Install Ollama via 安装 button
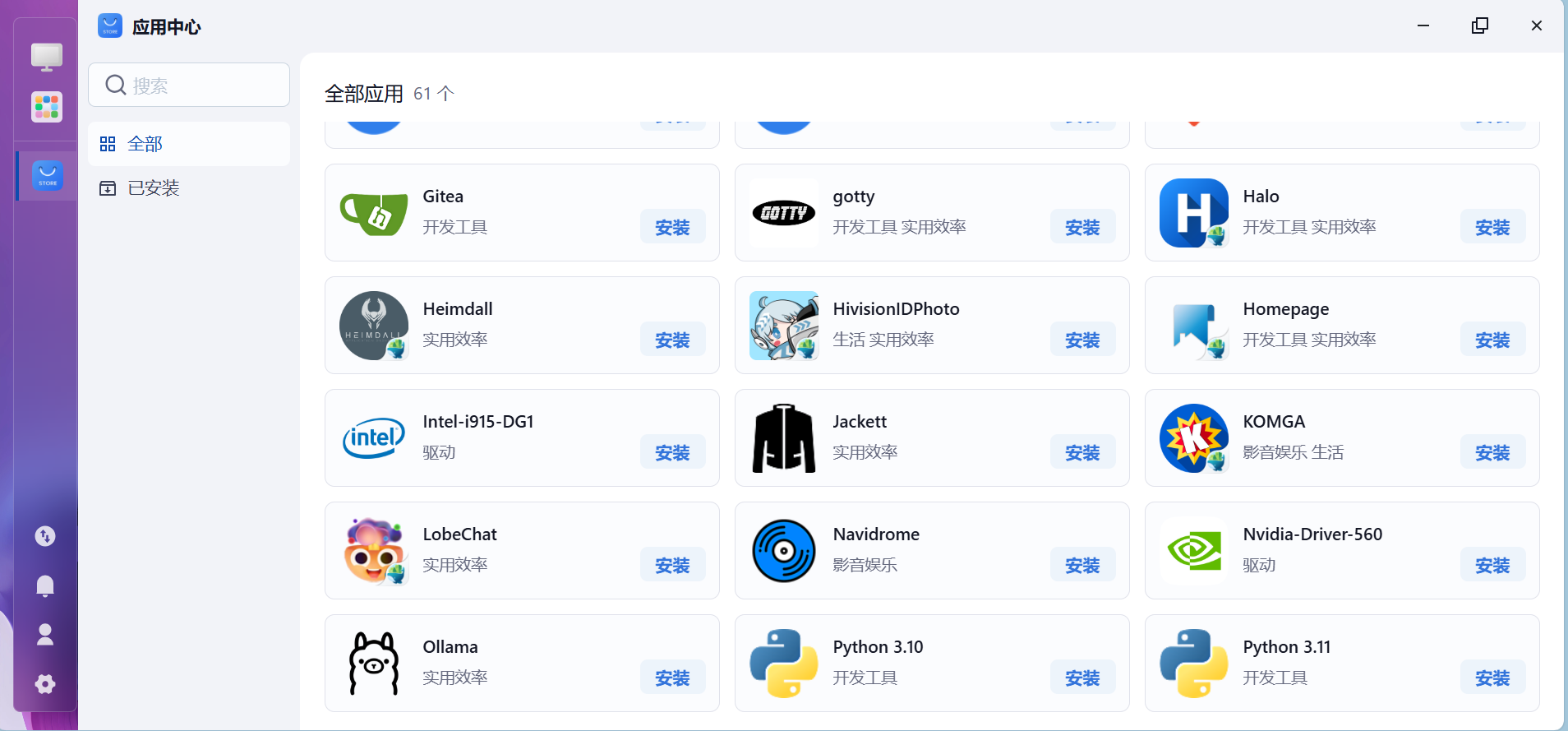This screenshot has height=731, width=1568. coord(672,678)
